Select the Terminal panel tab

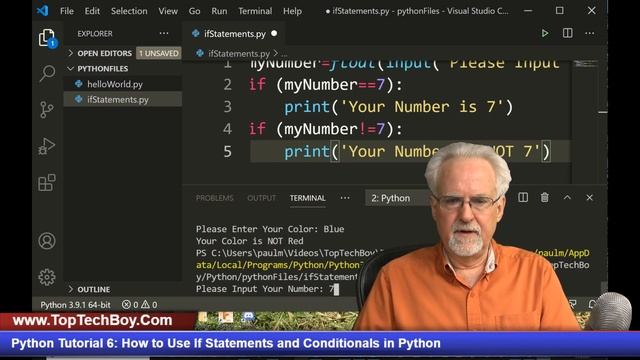(x=307, y=198)
